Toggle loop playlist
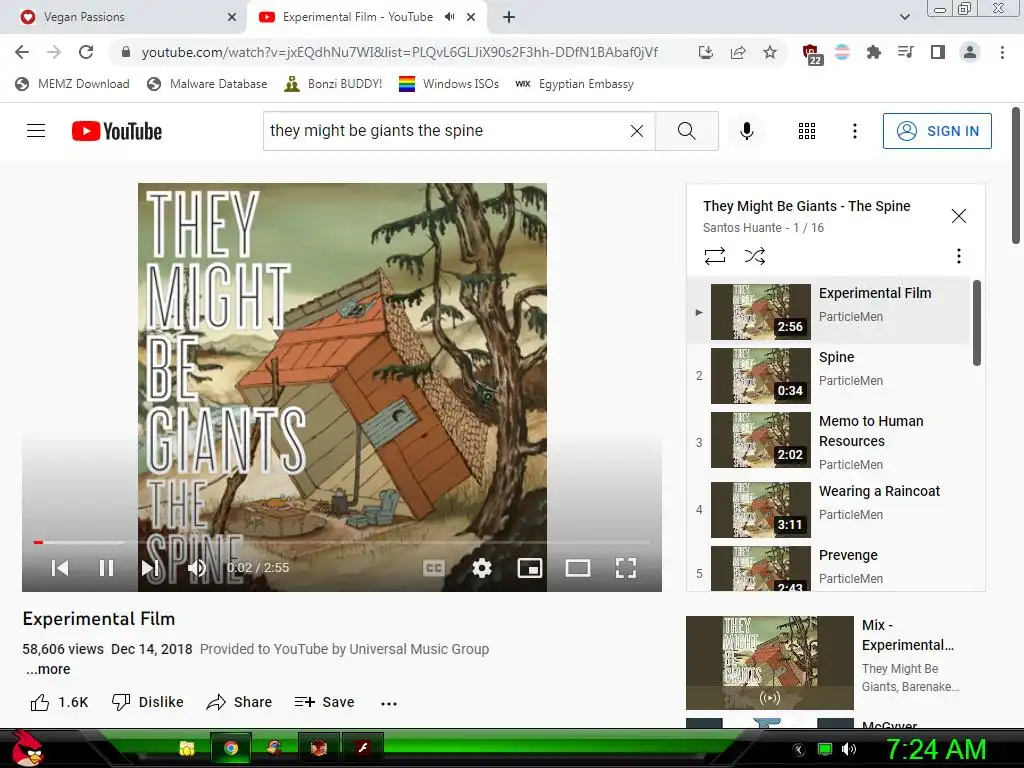Viewport: 1024px width, 768px height. pyautogui.click(x=715, y=255)
